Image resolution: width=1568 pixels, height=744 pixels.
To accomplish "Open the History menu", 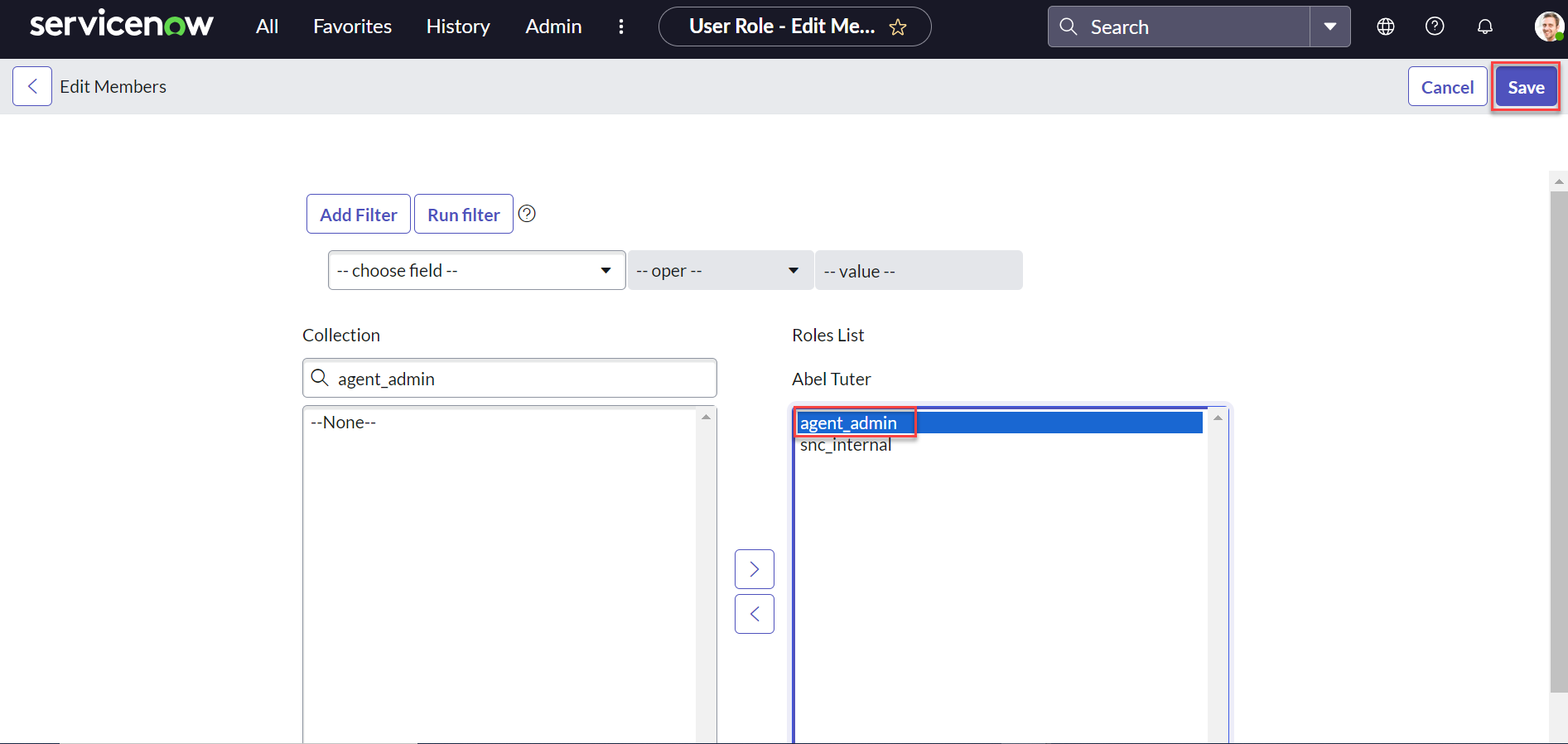I will tap(458, 27).
